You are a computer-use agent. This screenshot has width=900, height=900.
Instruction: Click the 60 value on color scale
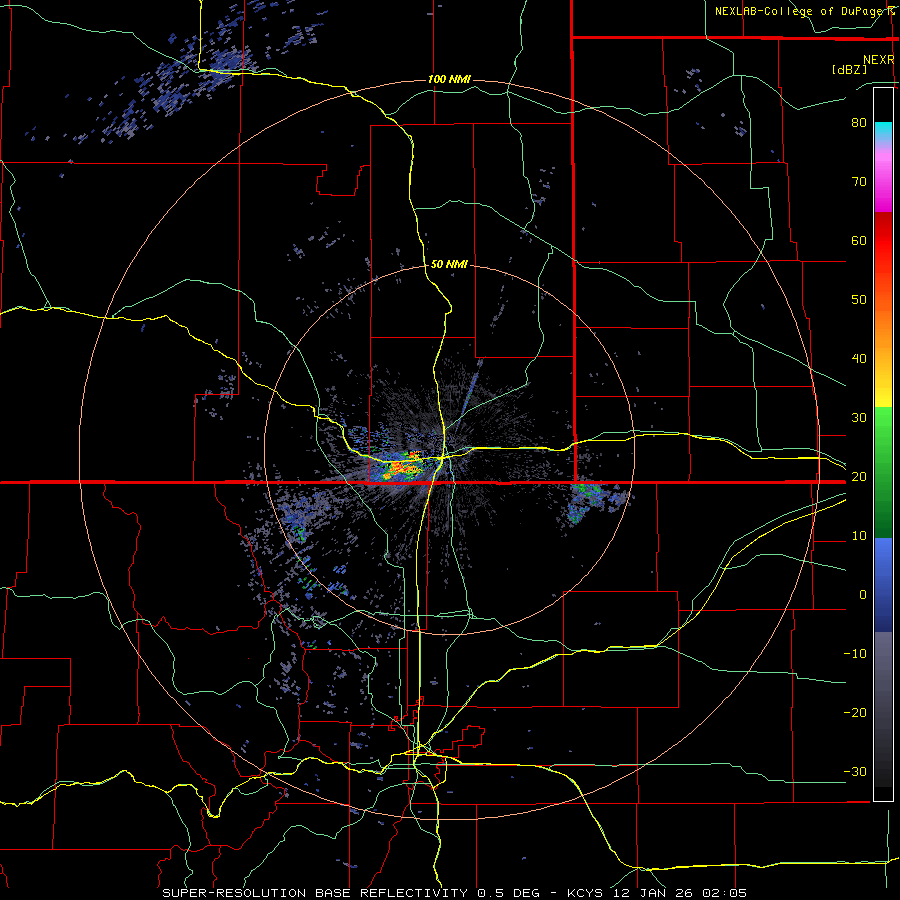(859, 241)
